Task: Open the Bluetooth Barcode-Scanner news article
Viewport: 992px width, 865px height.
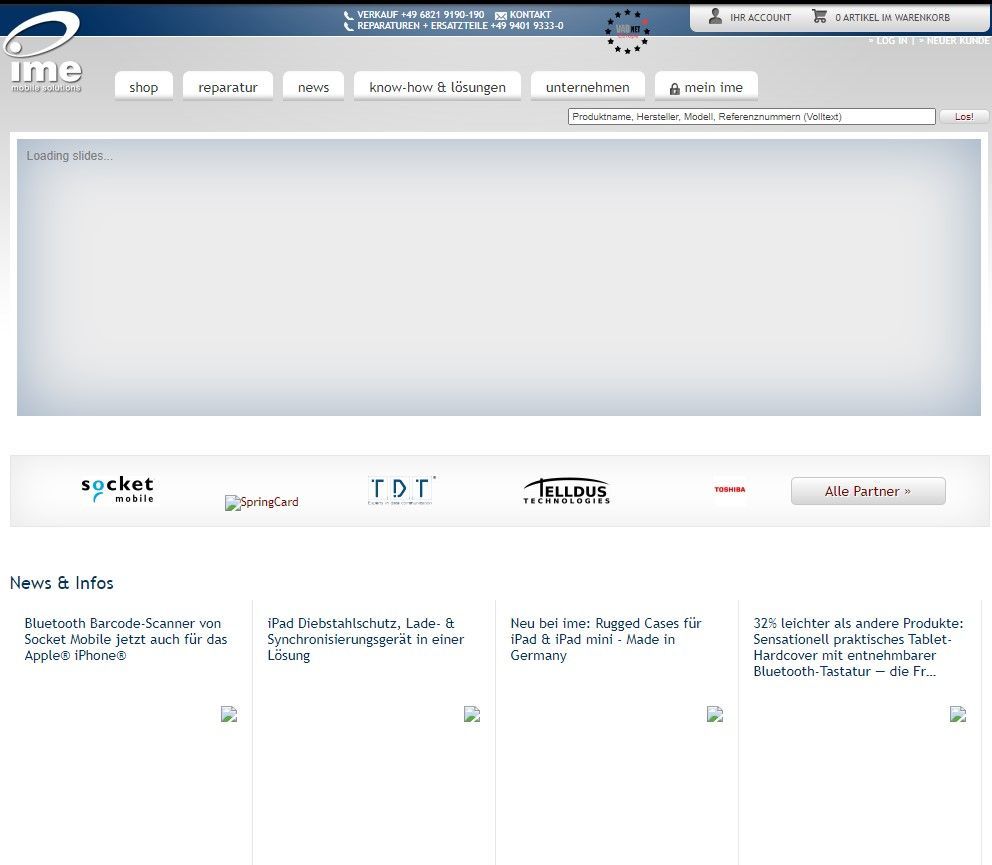Action: [125, 639]
